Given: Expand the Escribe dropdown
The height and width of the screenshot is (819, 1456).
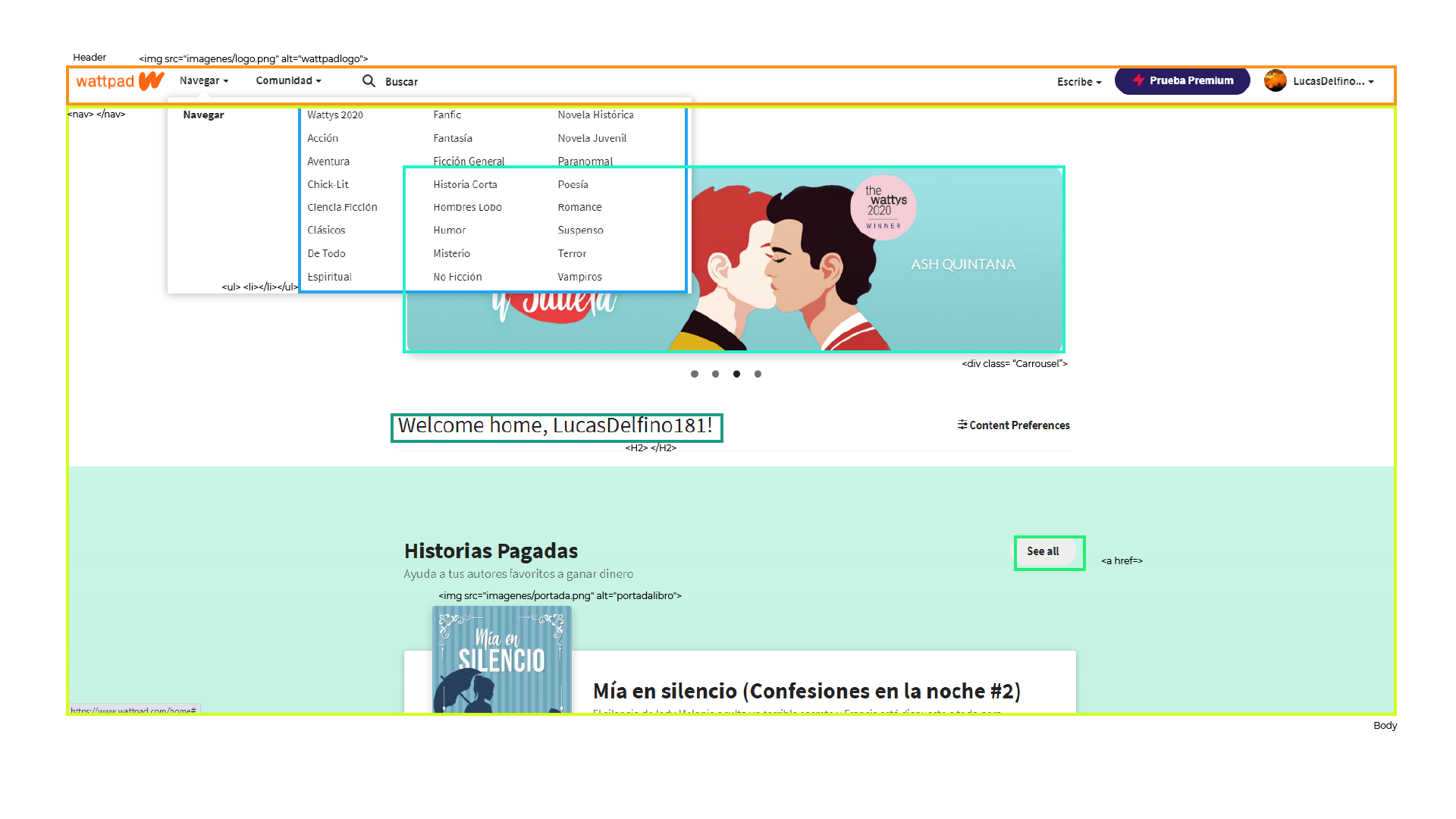Looking at the screenshot, I should (x=1078, y=82).
